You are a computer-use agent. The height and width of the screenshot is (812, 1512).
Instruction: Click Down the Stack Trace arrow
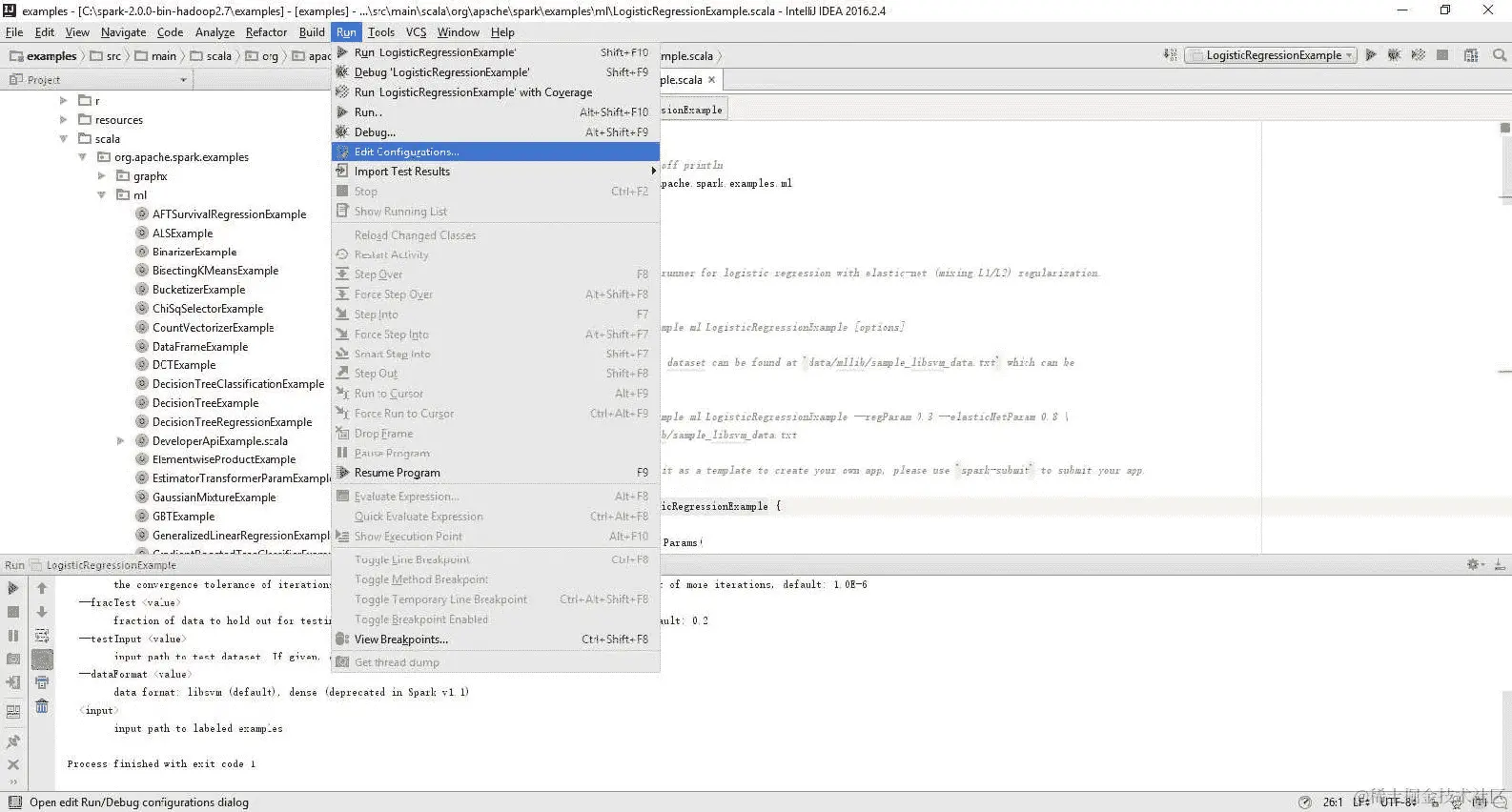click(x=42, y=612)
